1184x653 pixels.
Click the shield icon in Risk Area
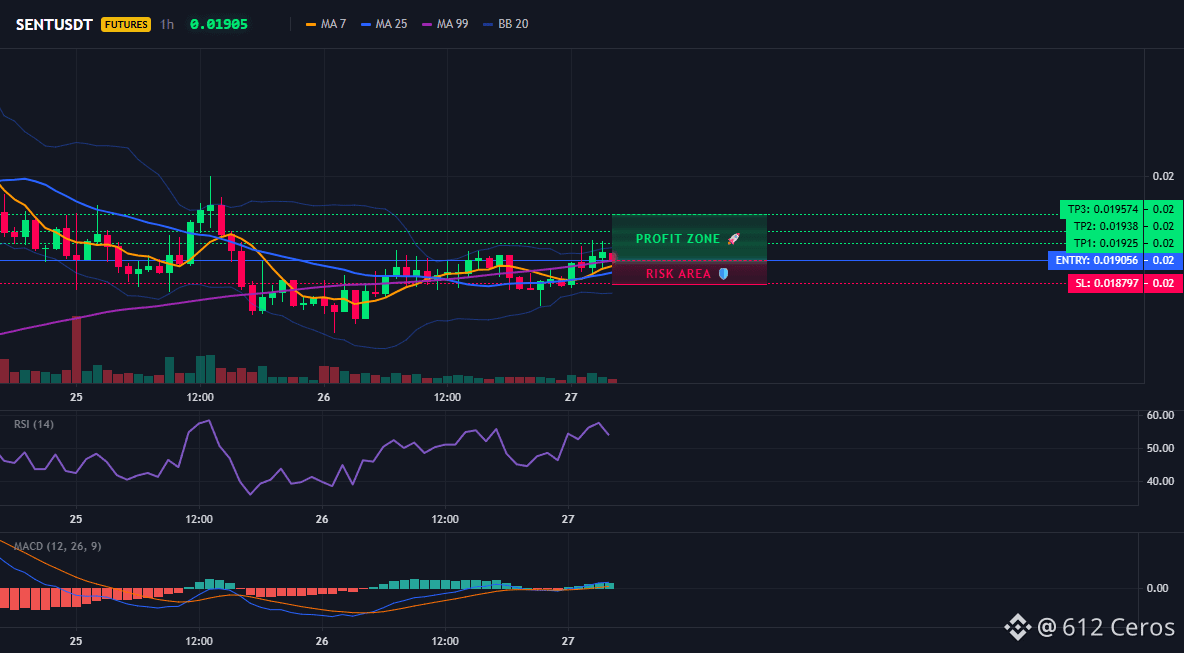coord(723,273)
